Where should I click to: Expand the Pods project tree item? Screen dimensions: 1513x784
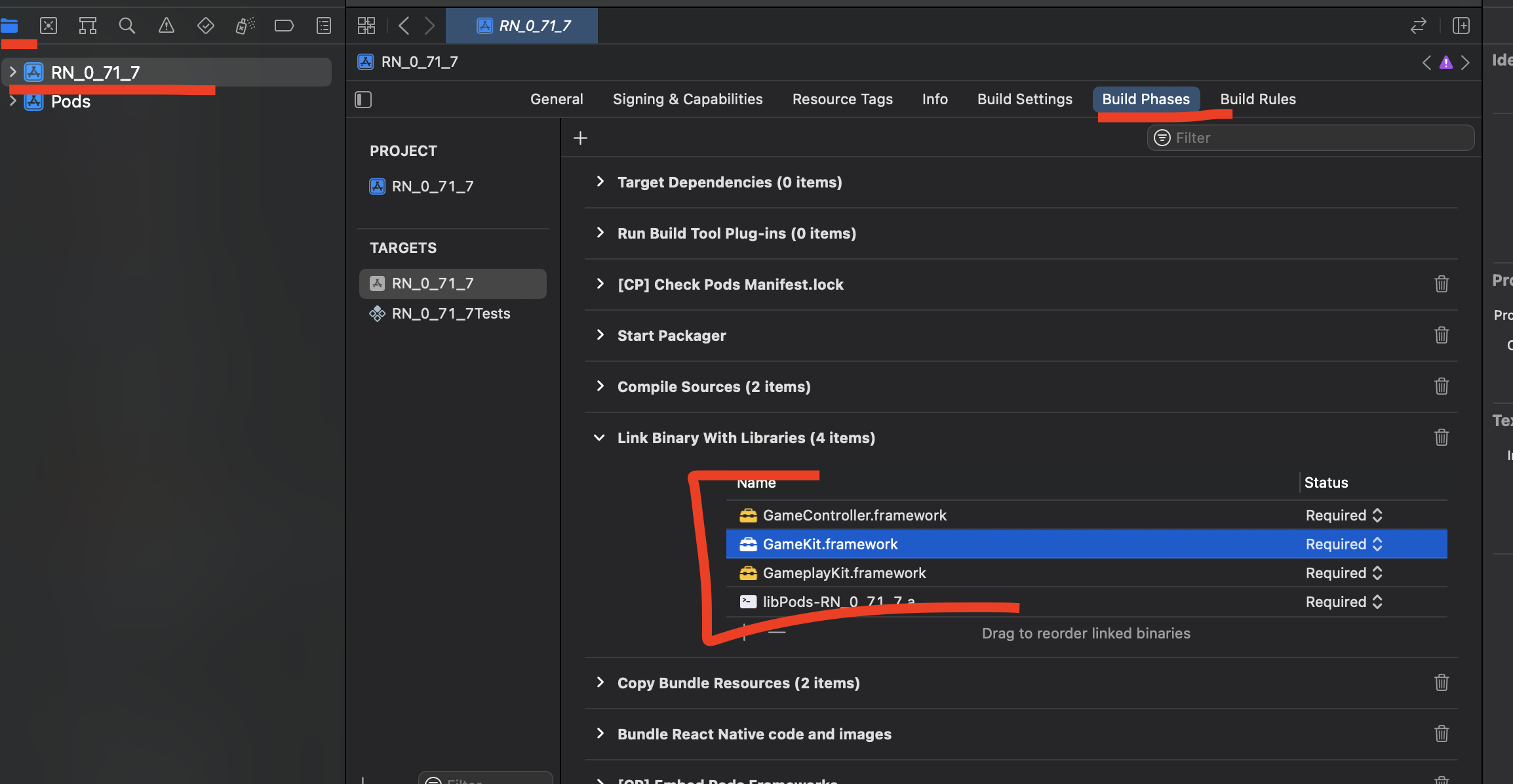(x=12, y=101)
